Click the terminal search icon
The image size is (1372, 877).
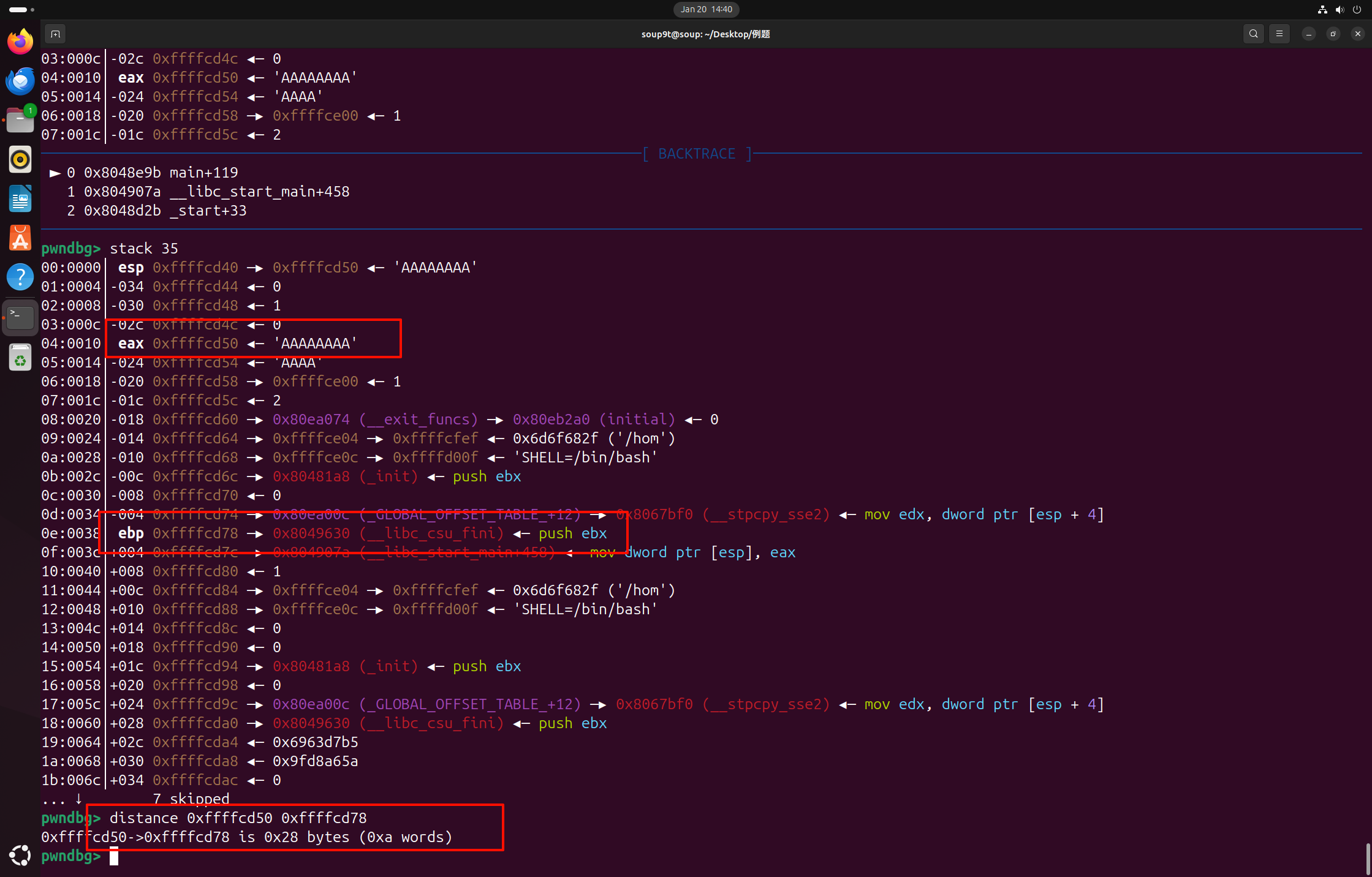point(1253,34)
